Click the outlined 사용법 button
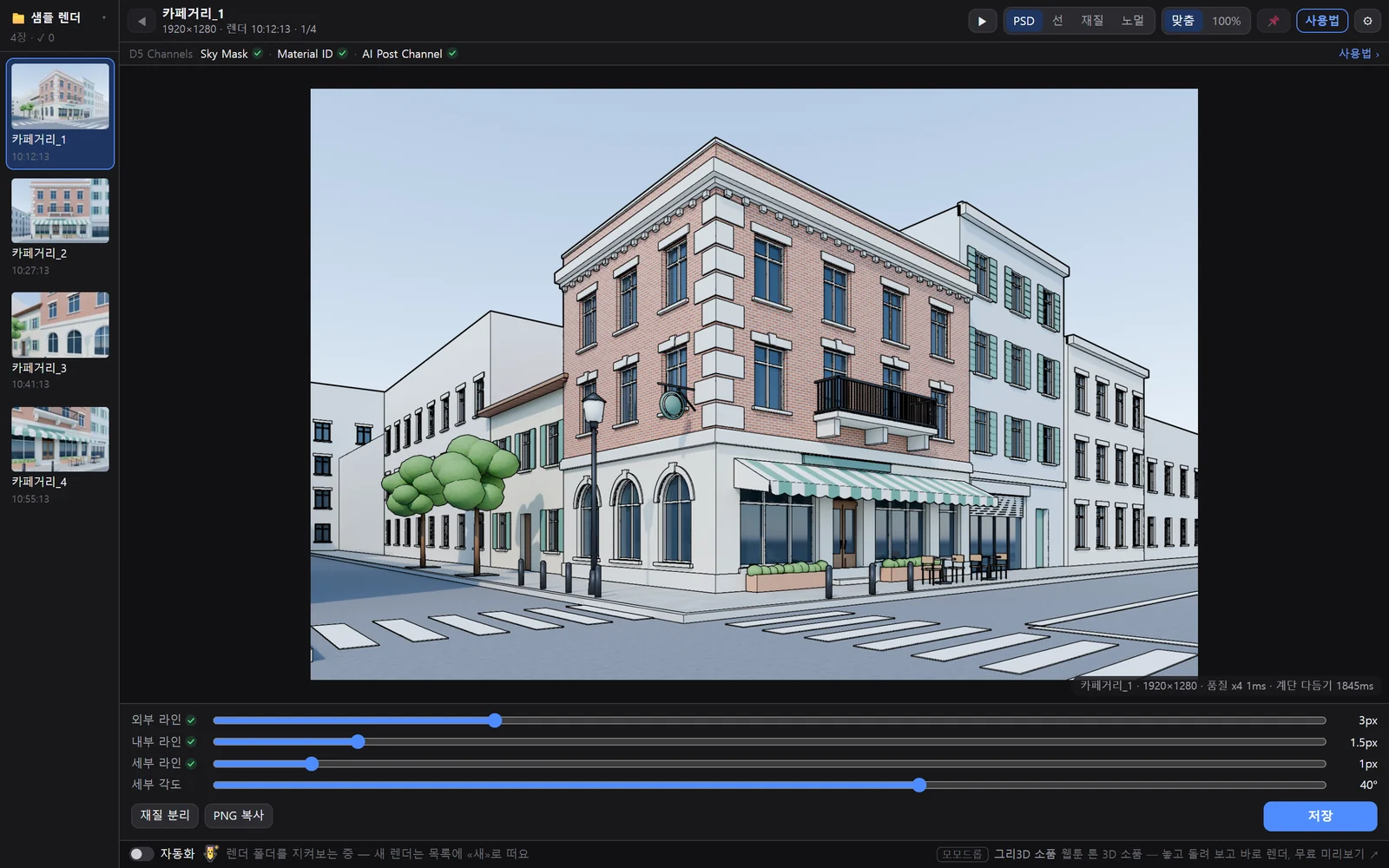 pyautogui.click(x=1322, y=21)
